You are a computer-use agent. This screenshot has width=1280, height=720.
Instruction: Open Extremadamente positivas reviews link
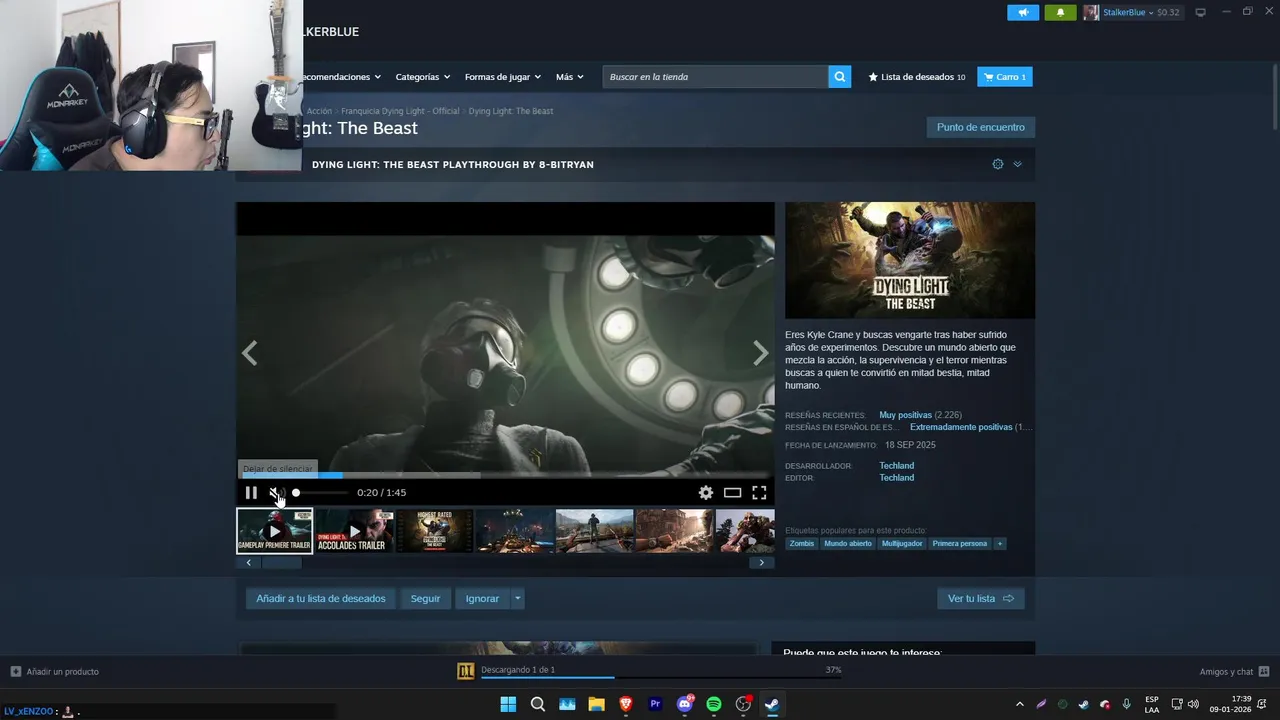[x=961, y=427]
